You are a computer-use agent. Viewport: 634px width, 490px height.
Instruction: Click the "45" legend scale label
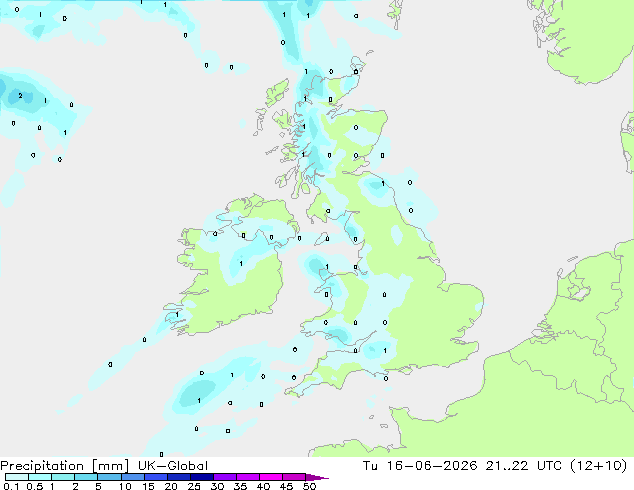(286, 486)
